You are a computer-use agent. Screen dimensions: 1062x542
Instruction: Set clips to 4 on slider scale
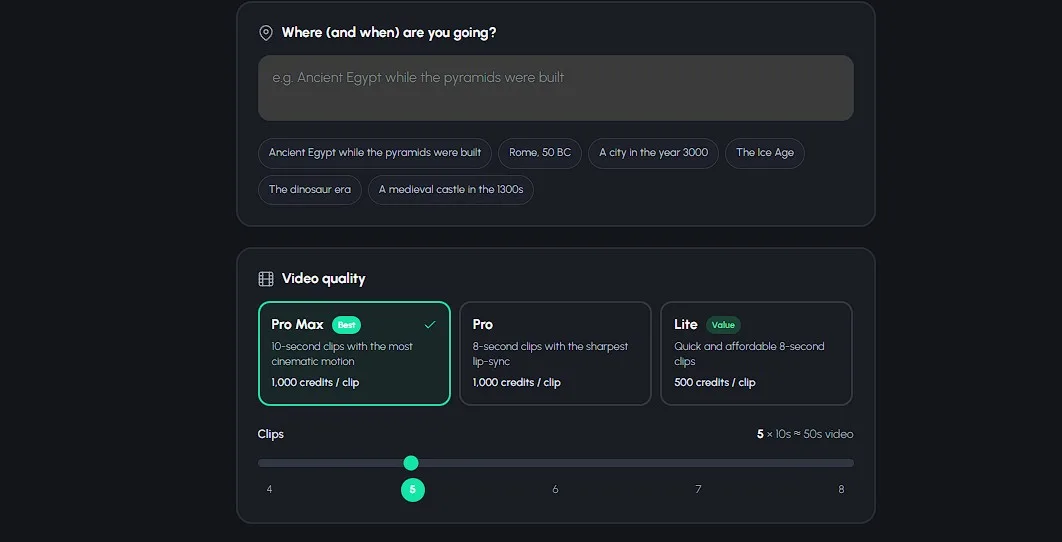[270, 489]
